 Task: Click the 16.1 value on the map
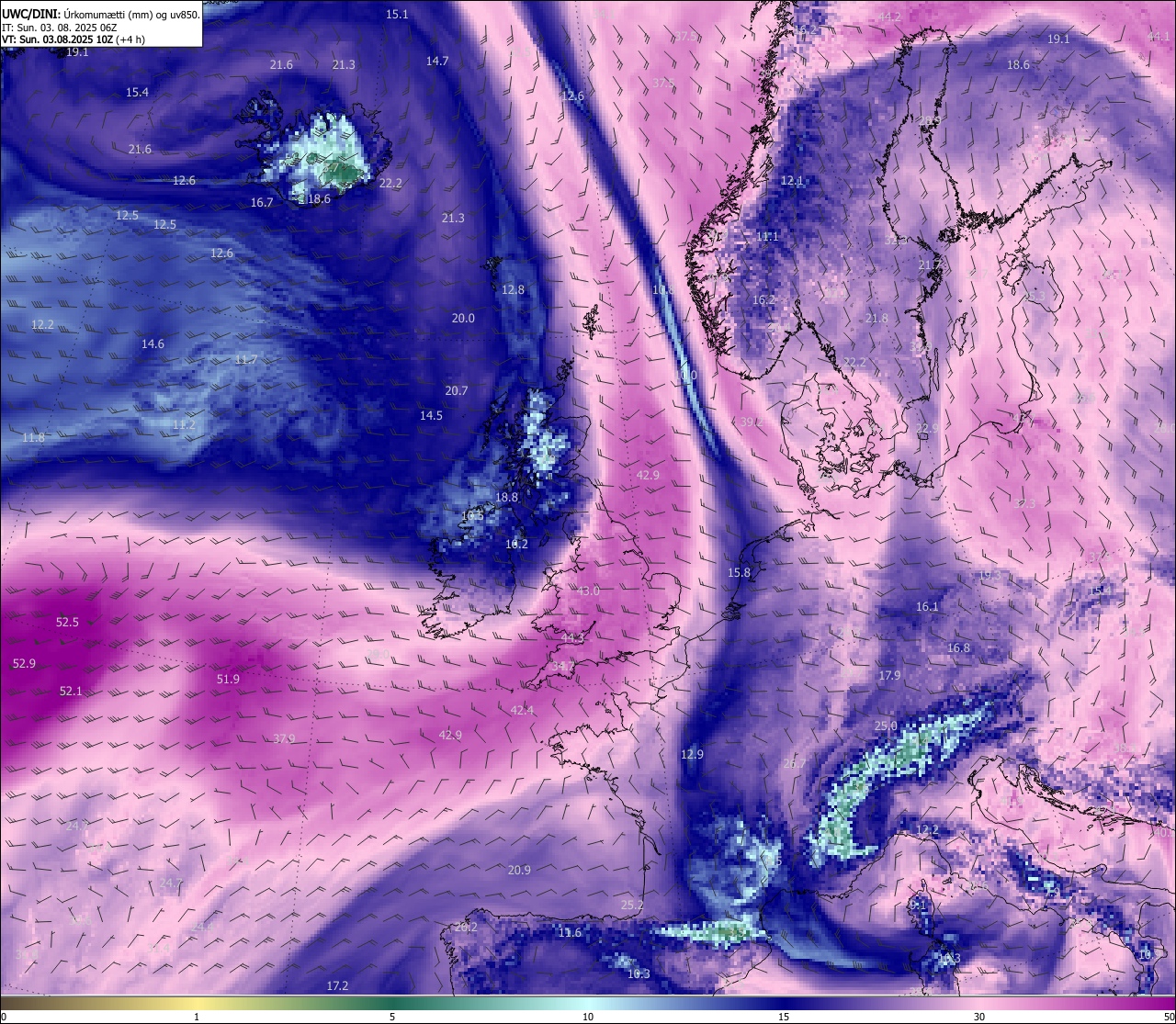pyautogui.click(x=927, y=606)
